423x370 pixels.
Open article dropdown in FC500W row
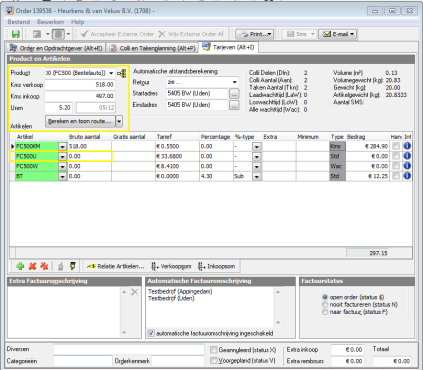[62, 166]
